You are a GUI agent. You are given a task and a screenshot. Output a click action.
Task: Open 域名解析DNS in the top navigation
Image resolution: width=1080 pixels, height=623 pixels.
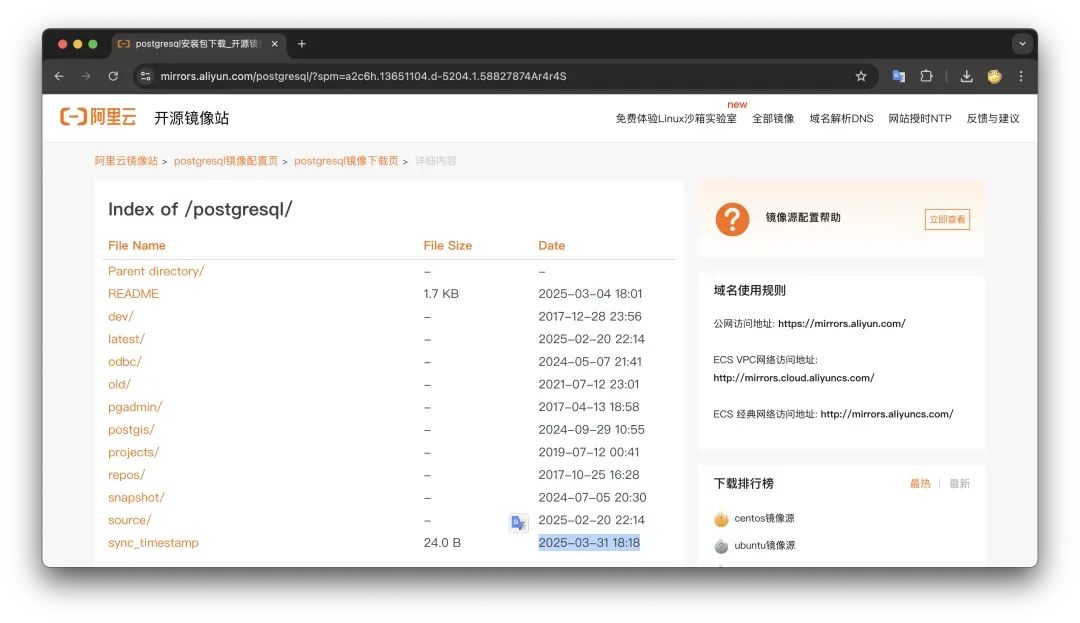pyautogui.click(x=841, y=118)
